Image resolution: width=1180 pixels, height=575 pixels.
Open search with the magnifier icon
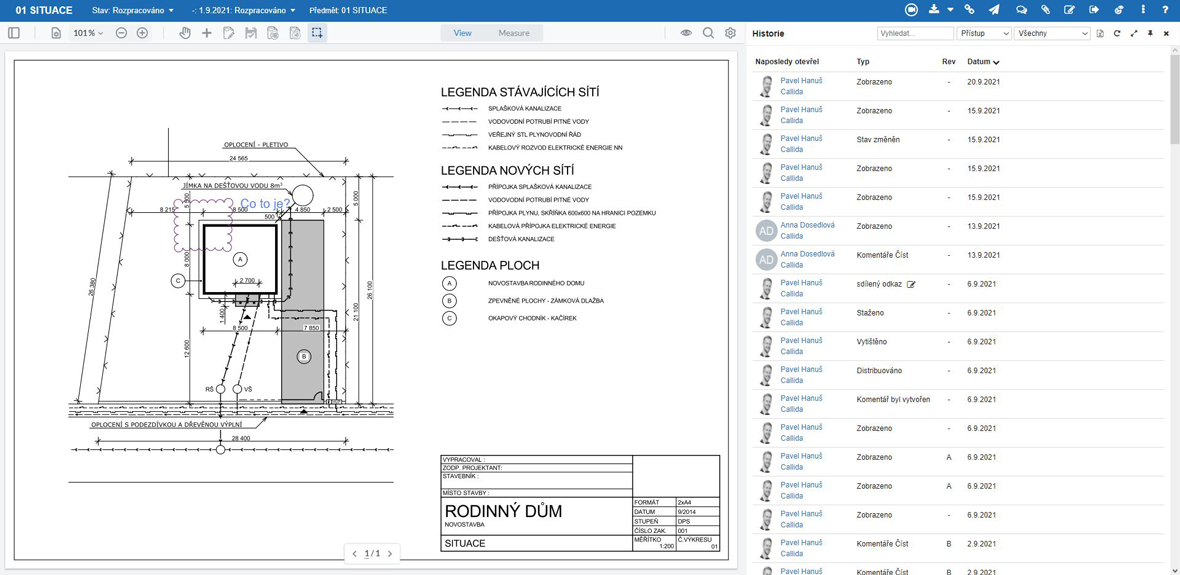coord(708,33)
